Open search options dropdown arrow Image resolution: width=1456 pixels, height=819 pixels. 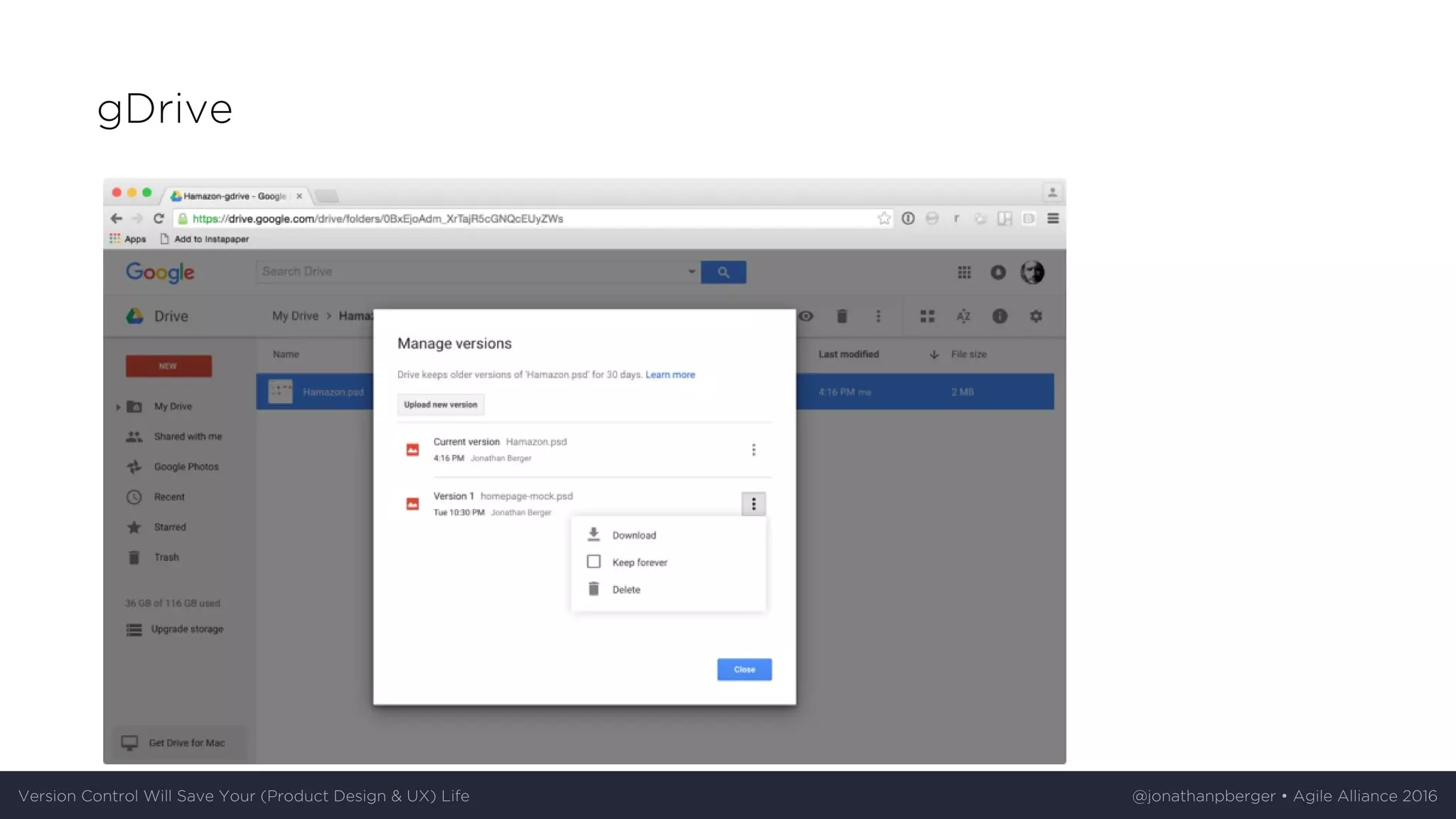[691, 272]
